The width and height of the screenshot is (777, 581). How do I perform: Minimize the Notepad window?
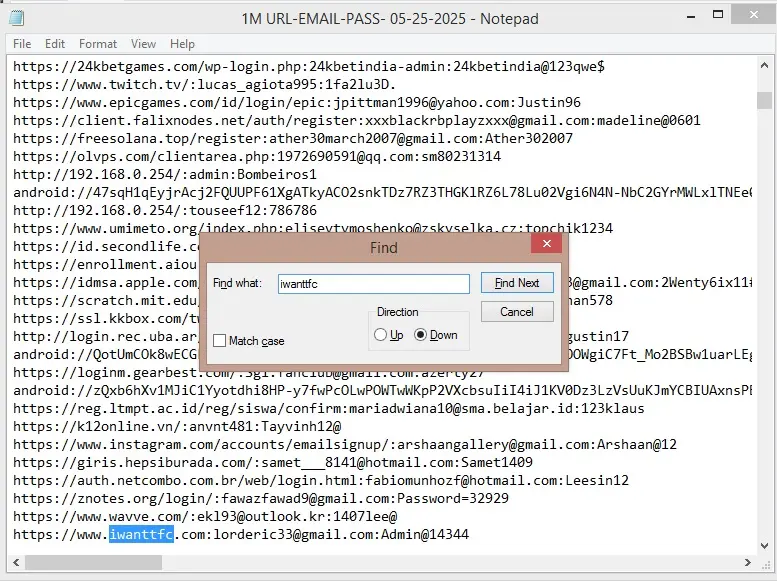coord(691,17)
